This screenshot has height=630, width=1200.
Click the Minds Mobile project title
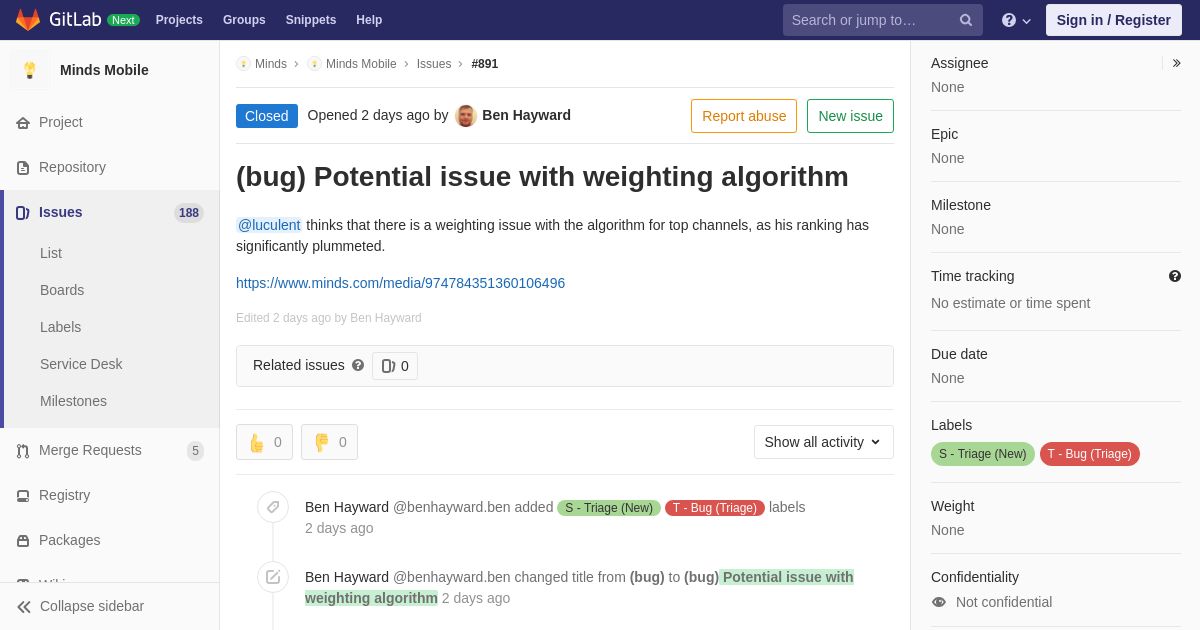point(104,70)
